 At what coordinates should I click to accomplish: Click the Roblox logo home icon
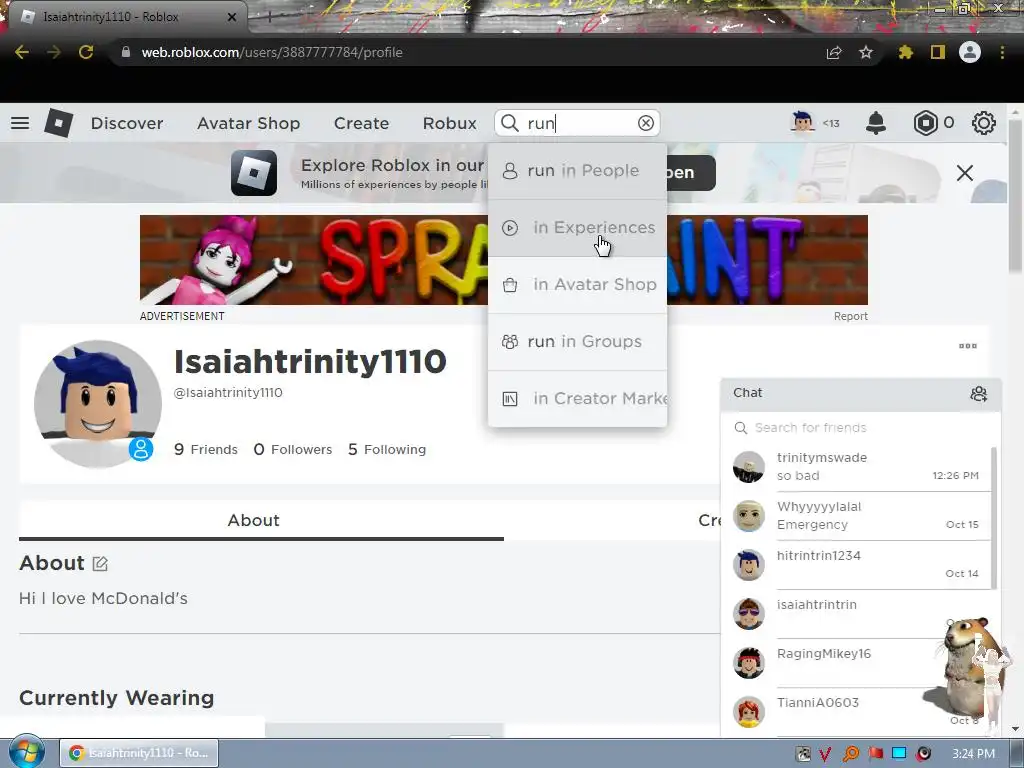(x=58, y=123)
